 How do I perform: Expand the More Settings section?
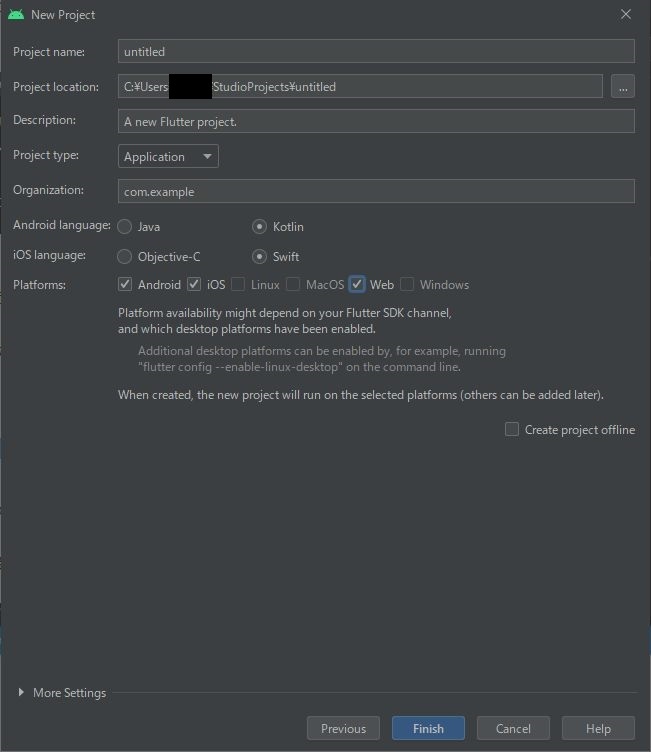(21, 692)
